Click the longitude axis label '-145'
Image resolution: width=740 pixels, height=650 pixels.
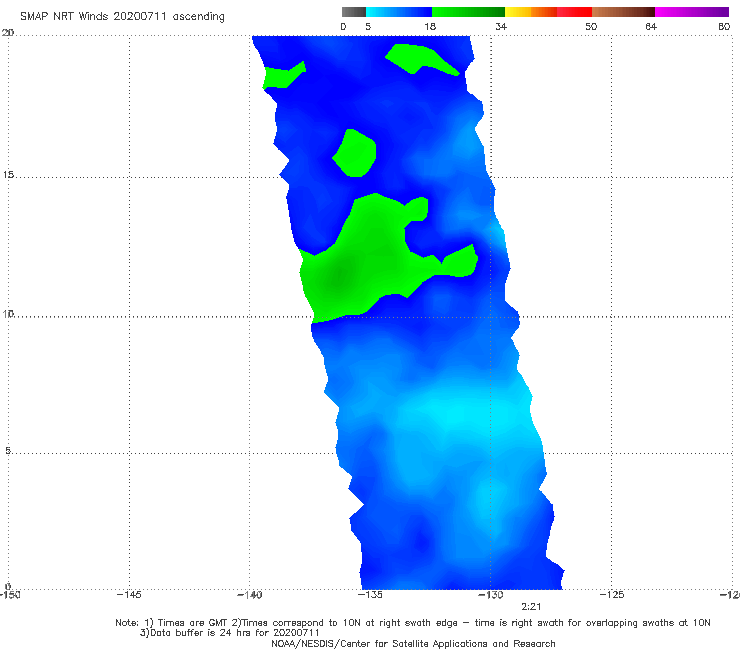129,594
